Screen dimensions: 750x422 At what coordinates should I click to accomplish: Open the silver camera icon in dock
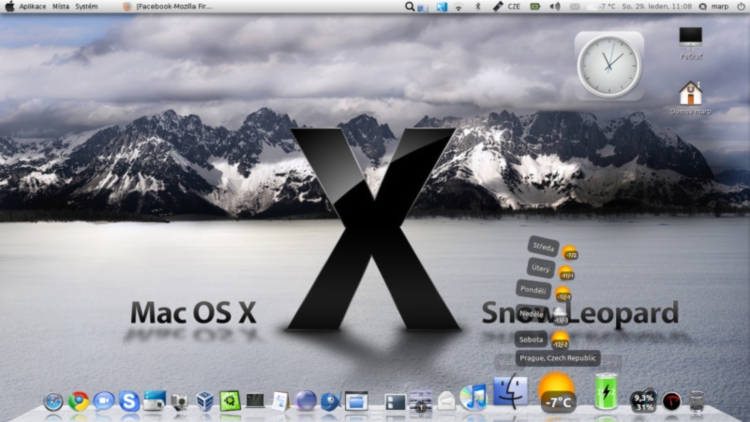(x=179, y=401)
